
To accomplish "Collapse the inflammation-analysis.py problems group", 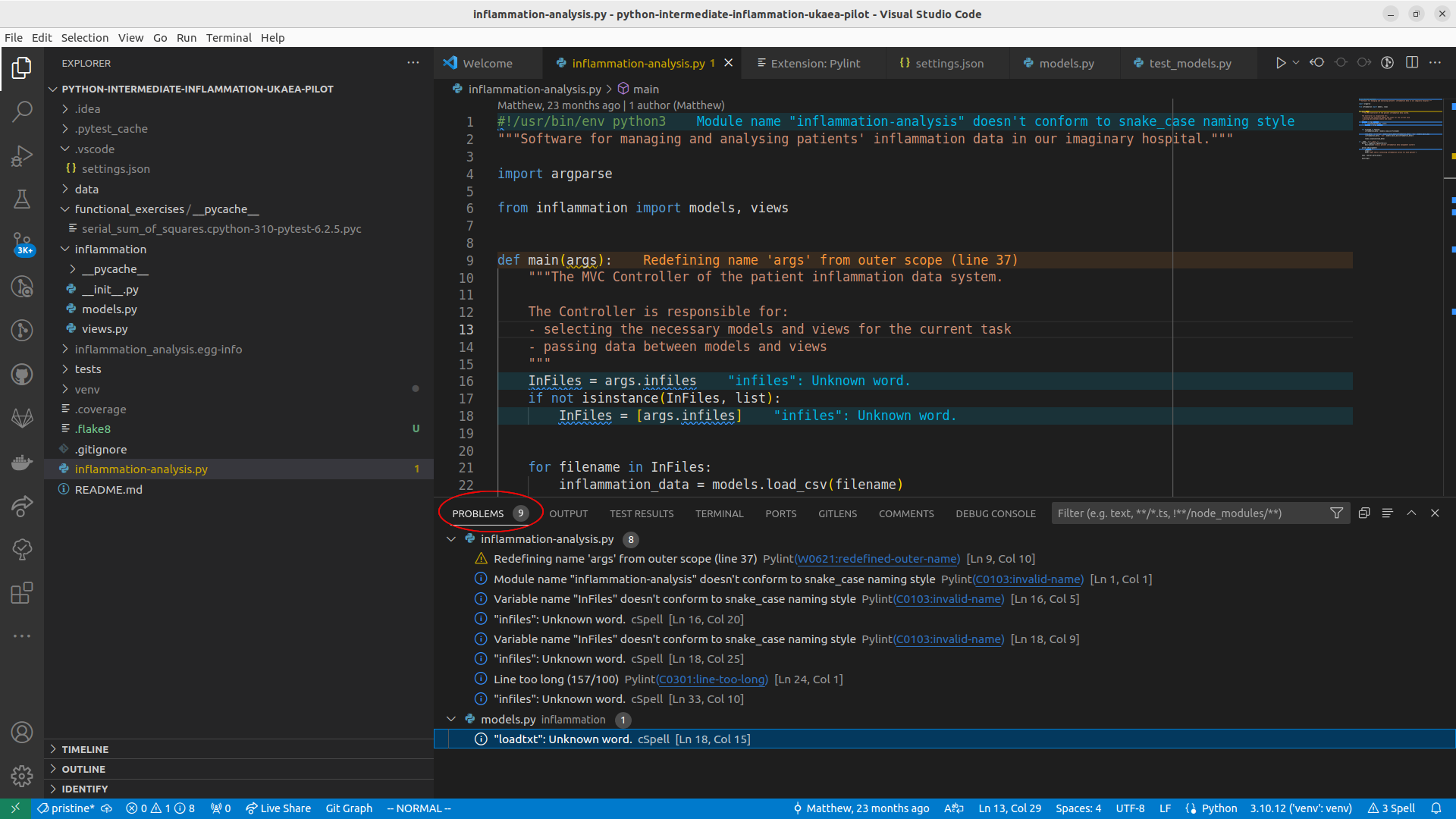I will click(x=451, y=539).
